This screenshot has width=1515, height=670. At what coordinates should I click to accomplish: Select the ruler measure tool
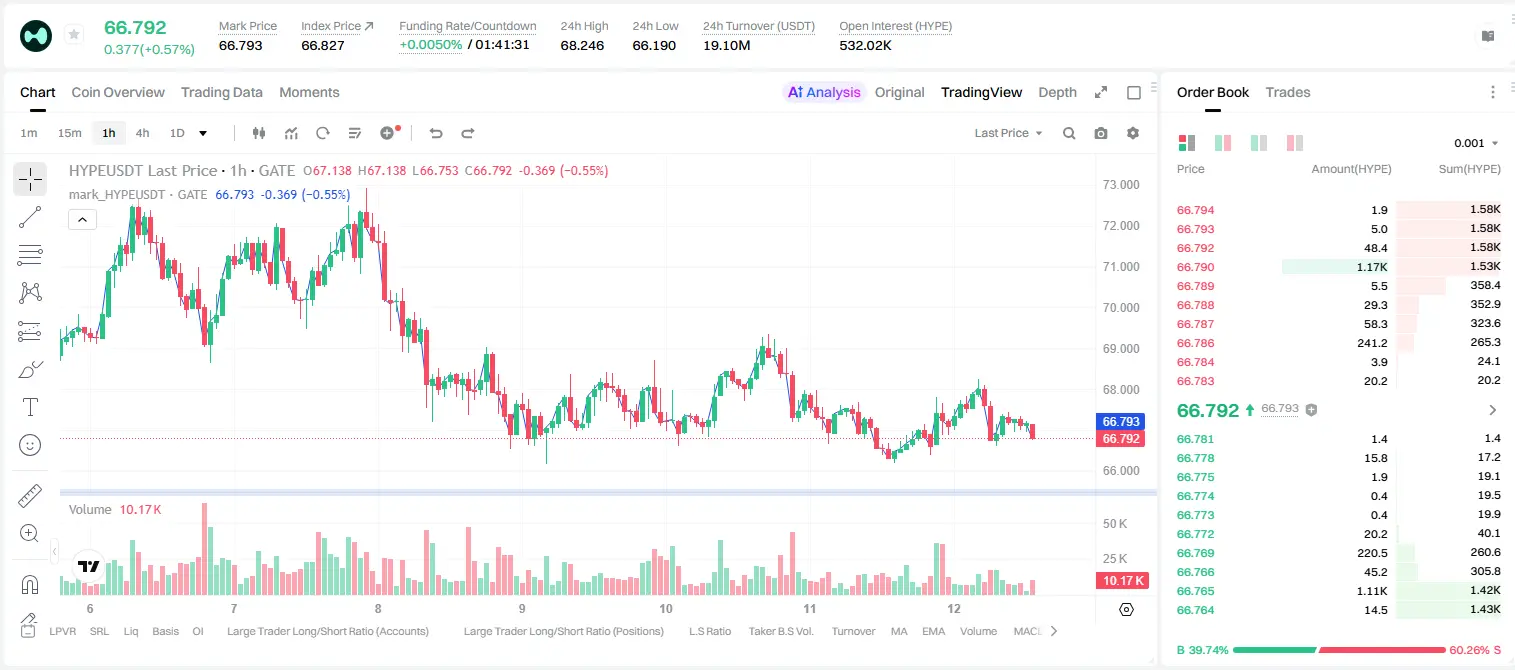click(x=30, y=496)
